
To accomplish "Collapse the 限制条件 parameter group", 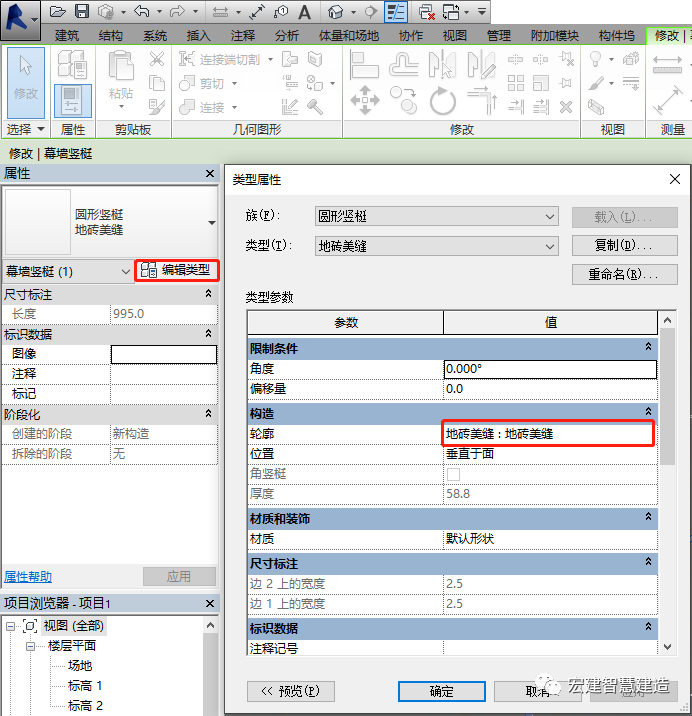I will tap(648, 347).
